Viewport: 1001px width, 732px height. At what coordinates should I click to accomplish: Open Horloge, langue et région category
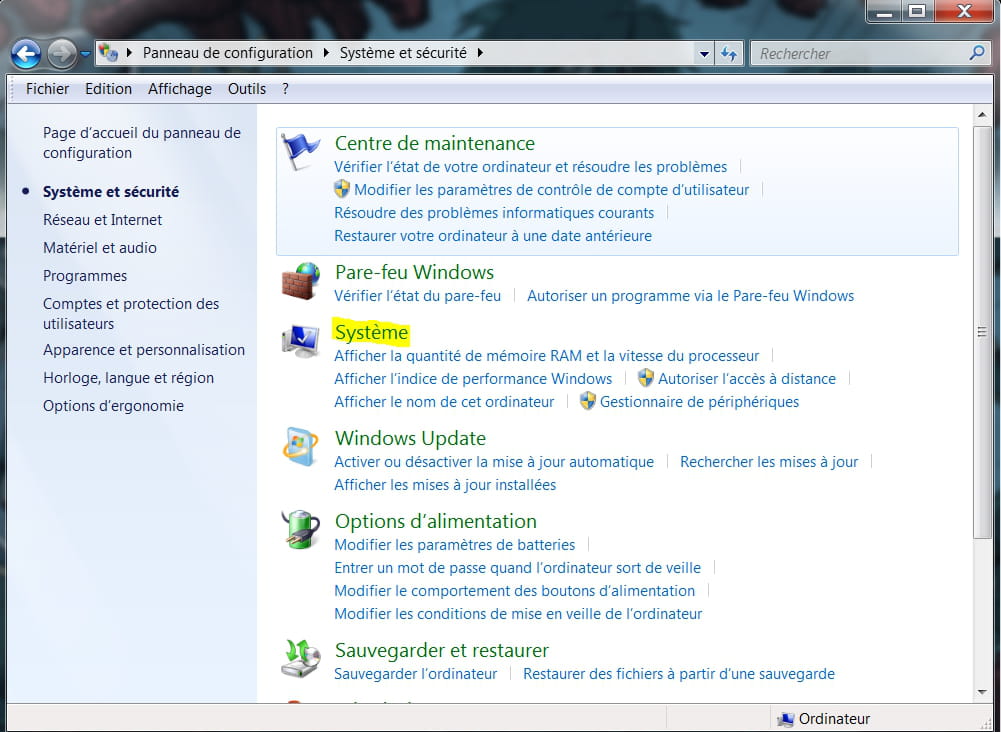pyautogui.click(x=128, y=378)
